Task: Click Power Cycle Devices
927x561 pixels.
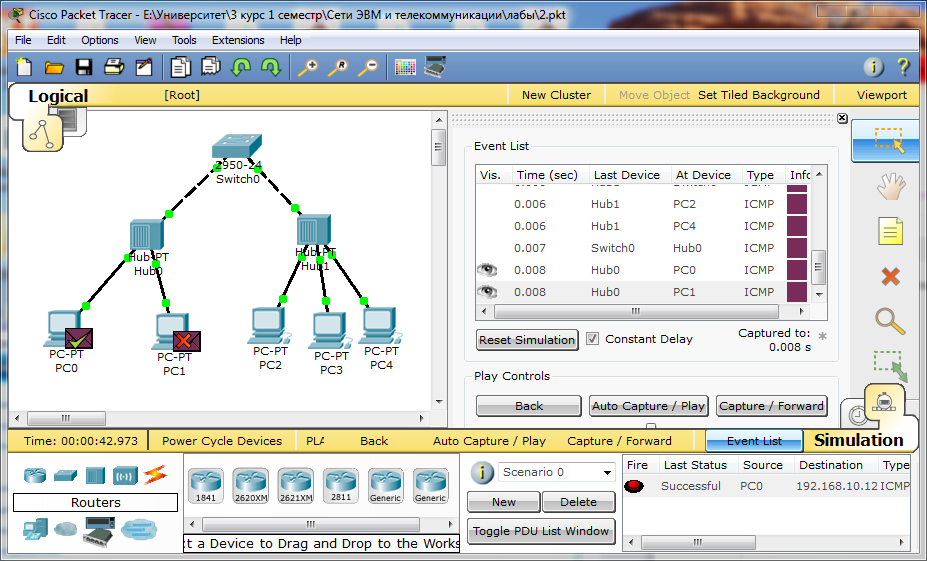Action: [222, 441]
